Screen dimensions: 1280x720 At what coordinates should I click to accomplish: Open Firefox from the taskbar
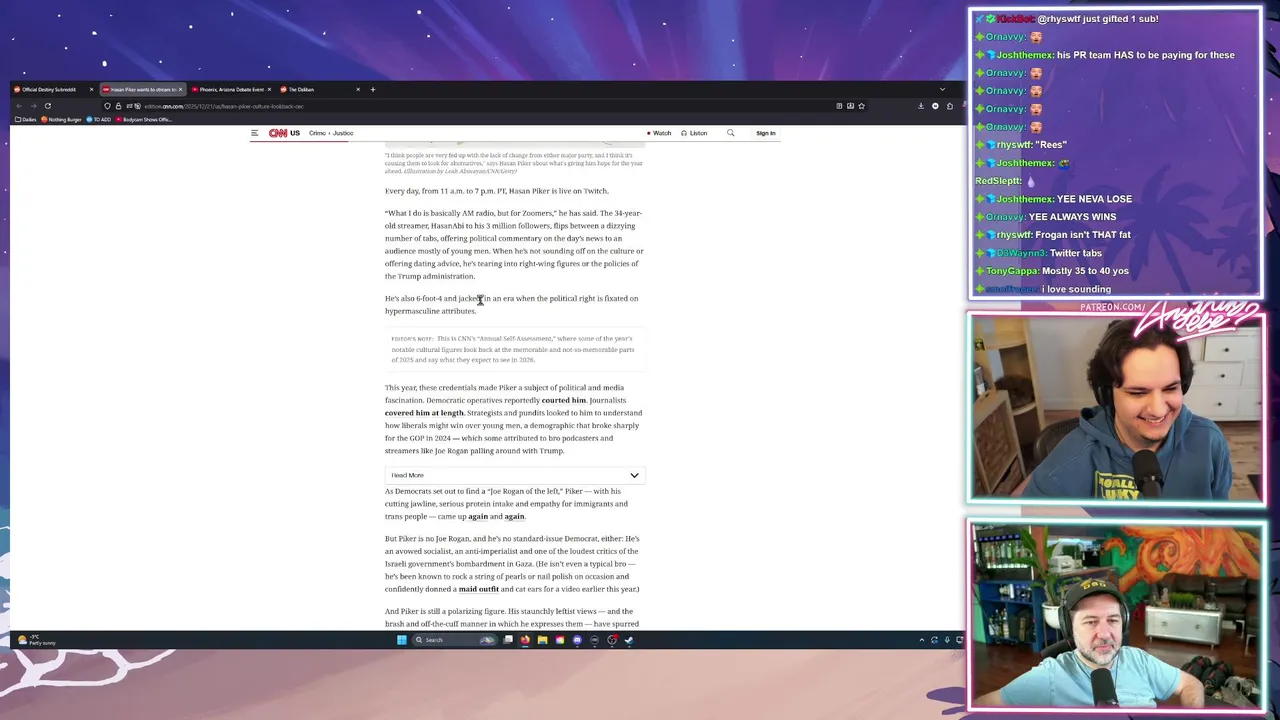[525, 640]
